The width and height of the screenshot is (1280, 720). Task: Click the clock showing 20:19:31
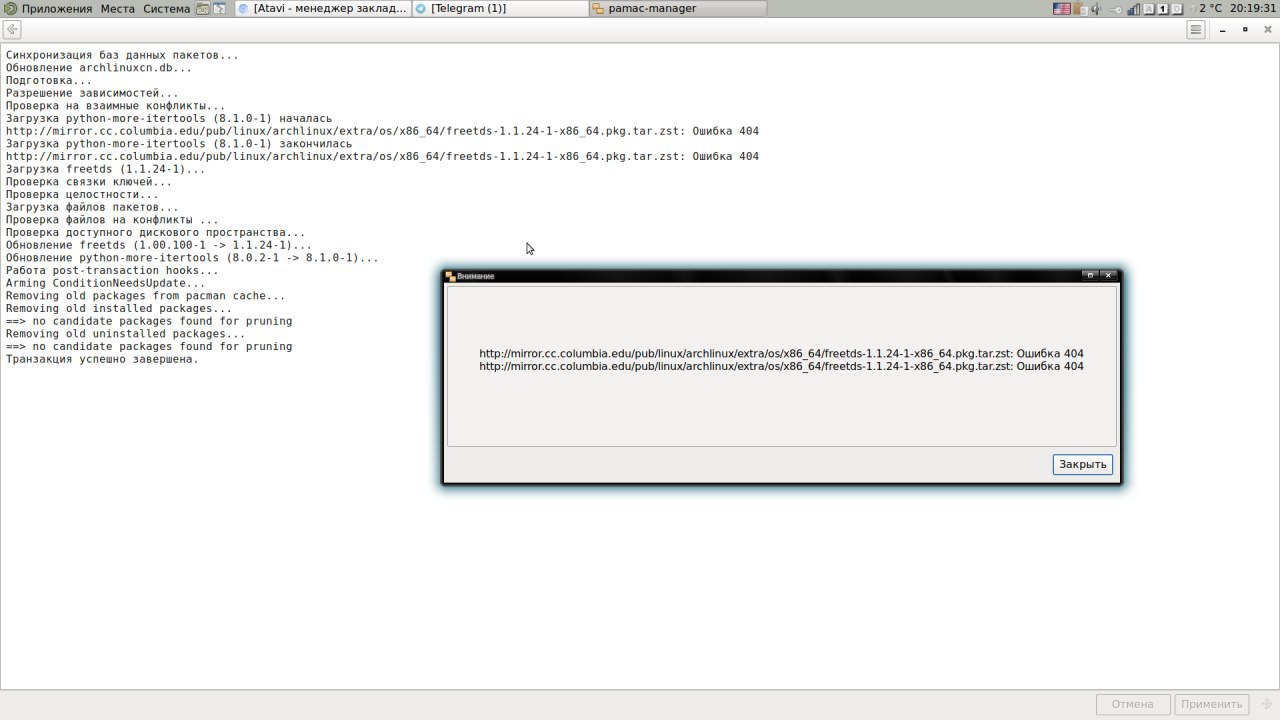pos(1253,8)
